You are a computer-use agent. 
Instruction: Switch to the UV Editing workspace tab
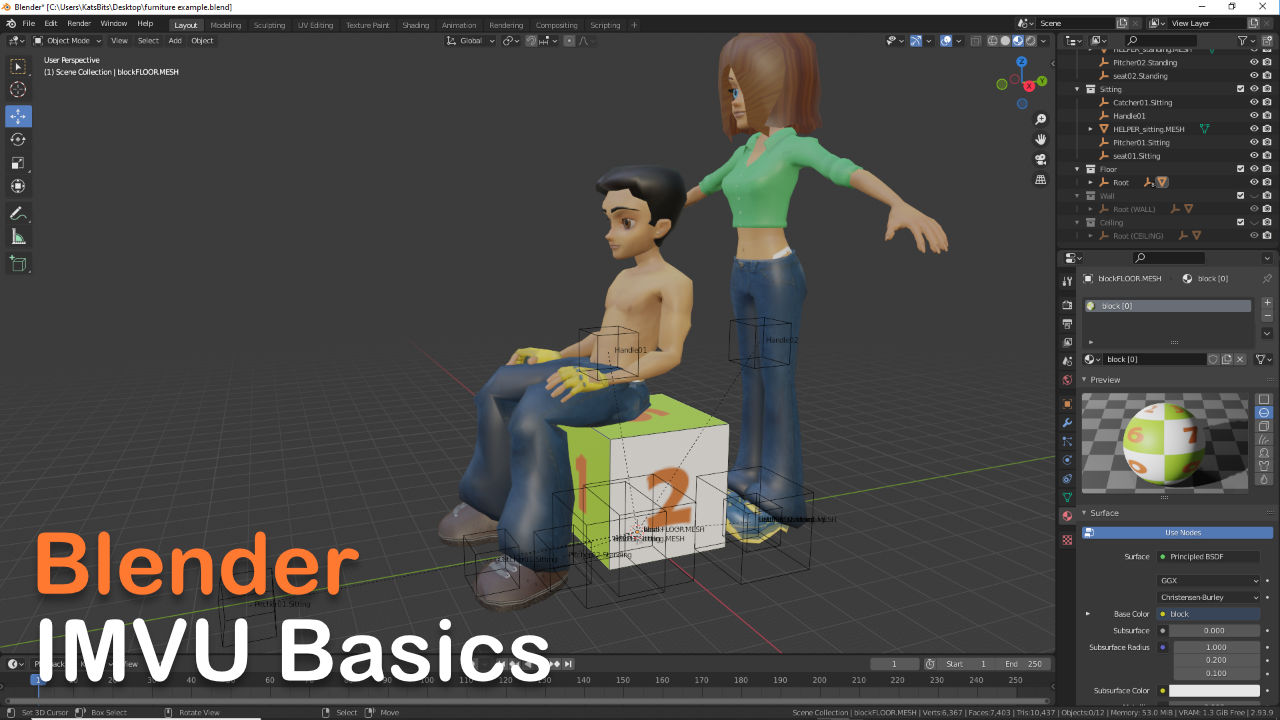click(x=315, y=25)
